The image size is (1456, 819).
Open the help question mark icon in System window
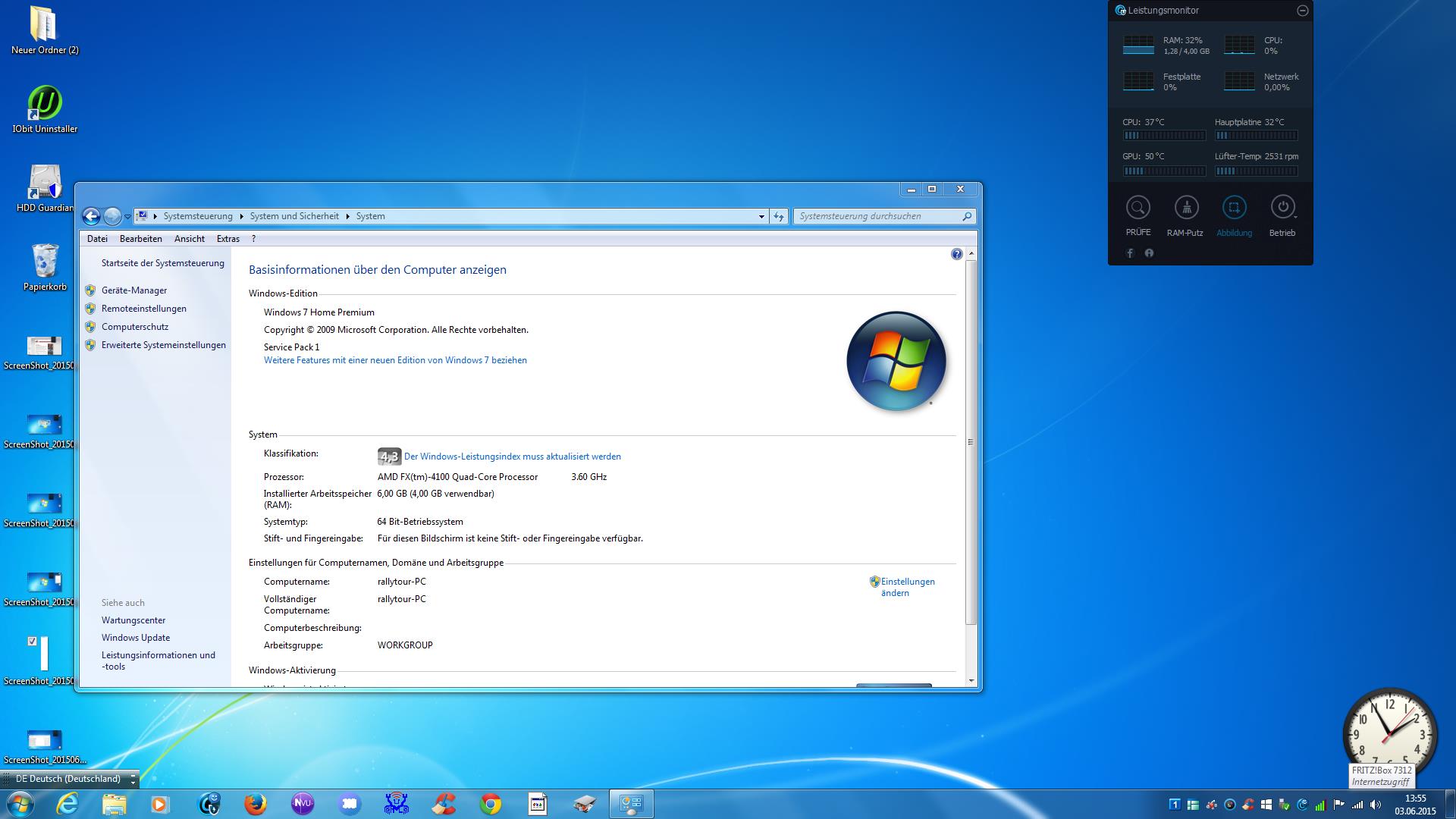click(956, 255)
